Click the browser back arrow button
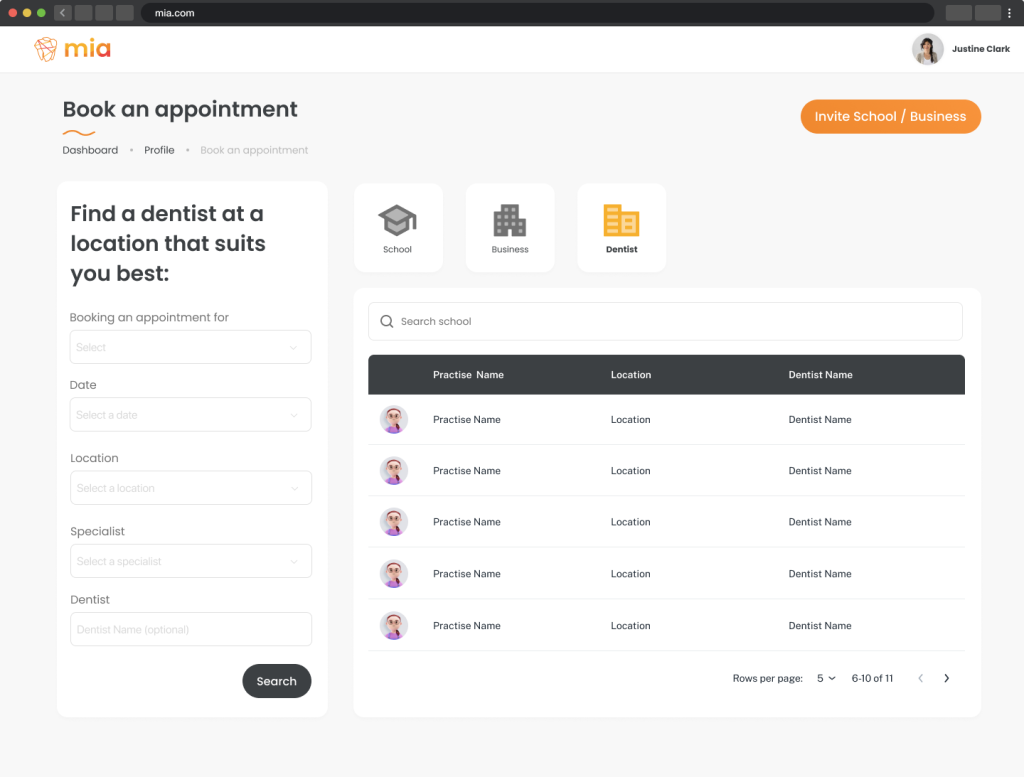The height and width of the screenshot is (777, 1024). [63, 13]
